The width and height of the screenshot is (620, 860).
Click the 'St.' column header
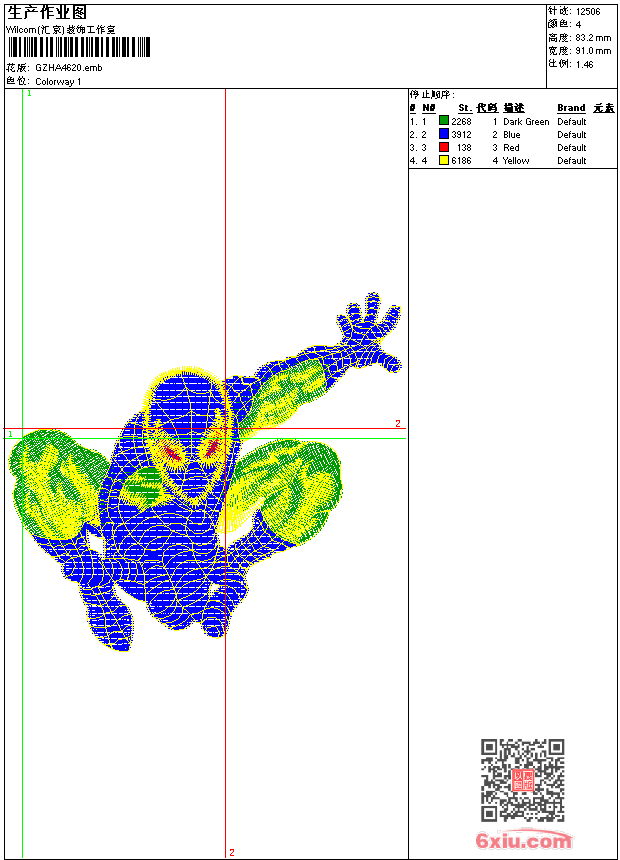tap(465, 108)
